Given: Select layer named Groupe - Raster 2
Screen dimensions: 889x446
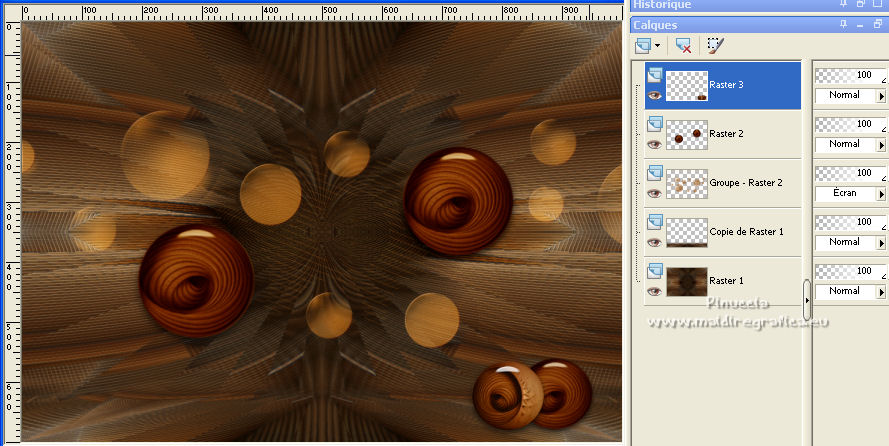Looking at the screenshot, I should coord(746,182).
